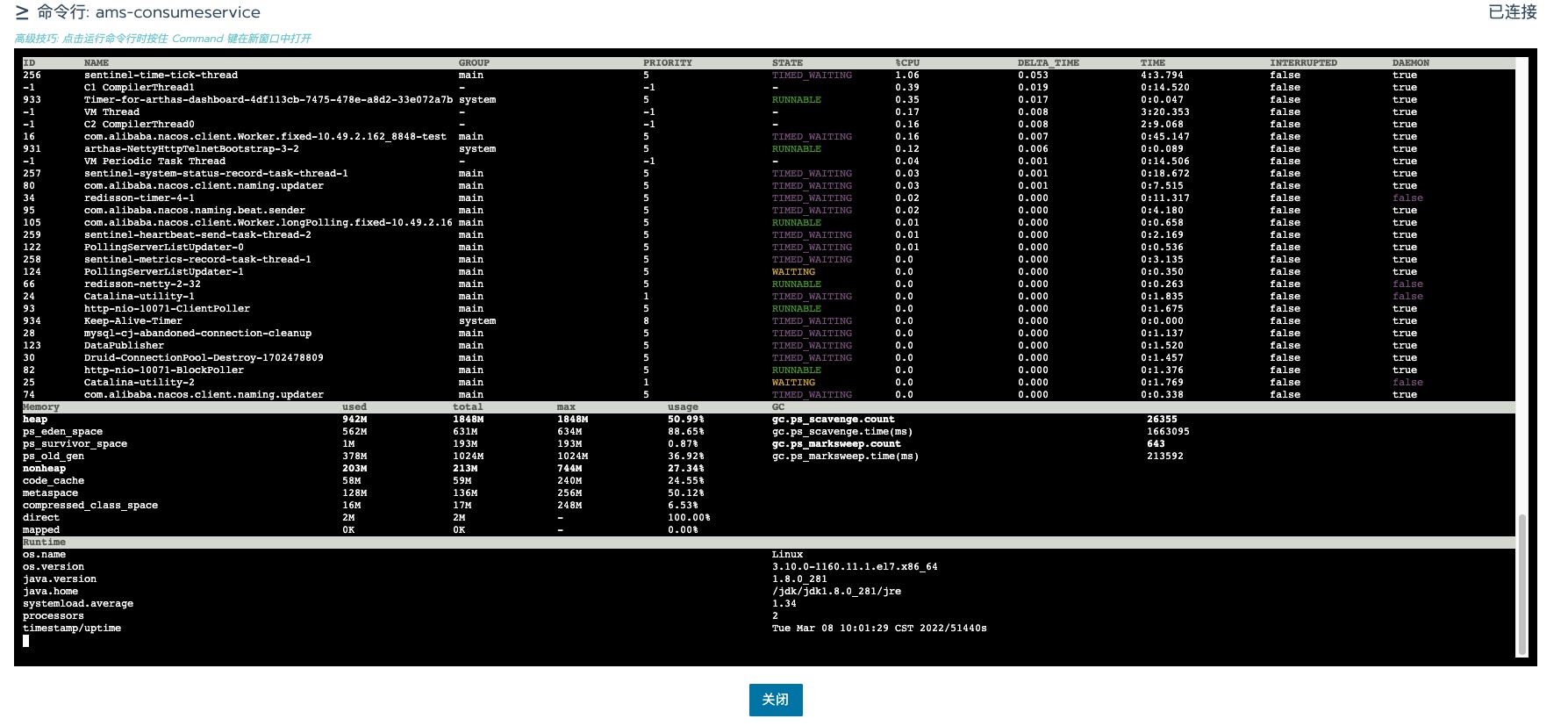
Task: Click the java.version value 1.8.0_281
Action: pyautogui.click(x=799, y=579)
